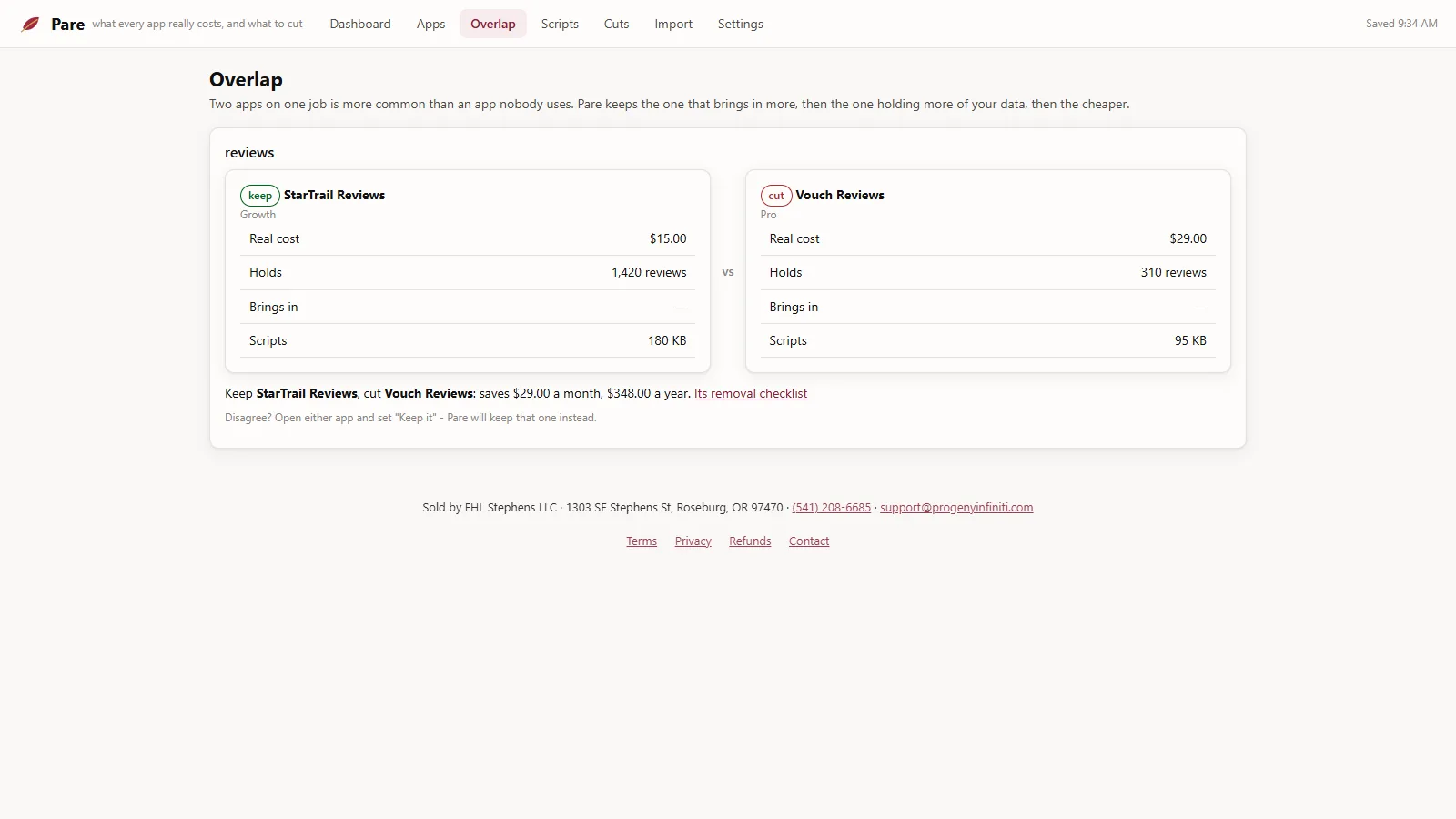Open the Dashboard tab
The width and height of the screenshot is (1456, 819).
[x=360, y=24]
